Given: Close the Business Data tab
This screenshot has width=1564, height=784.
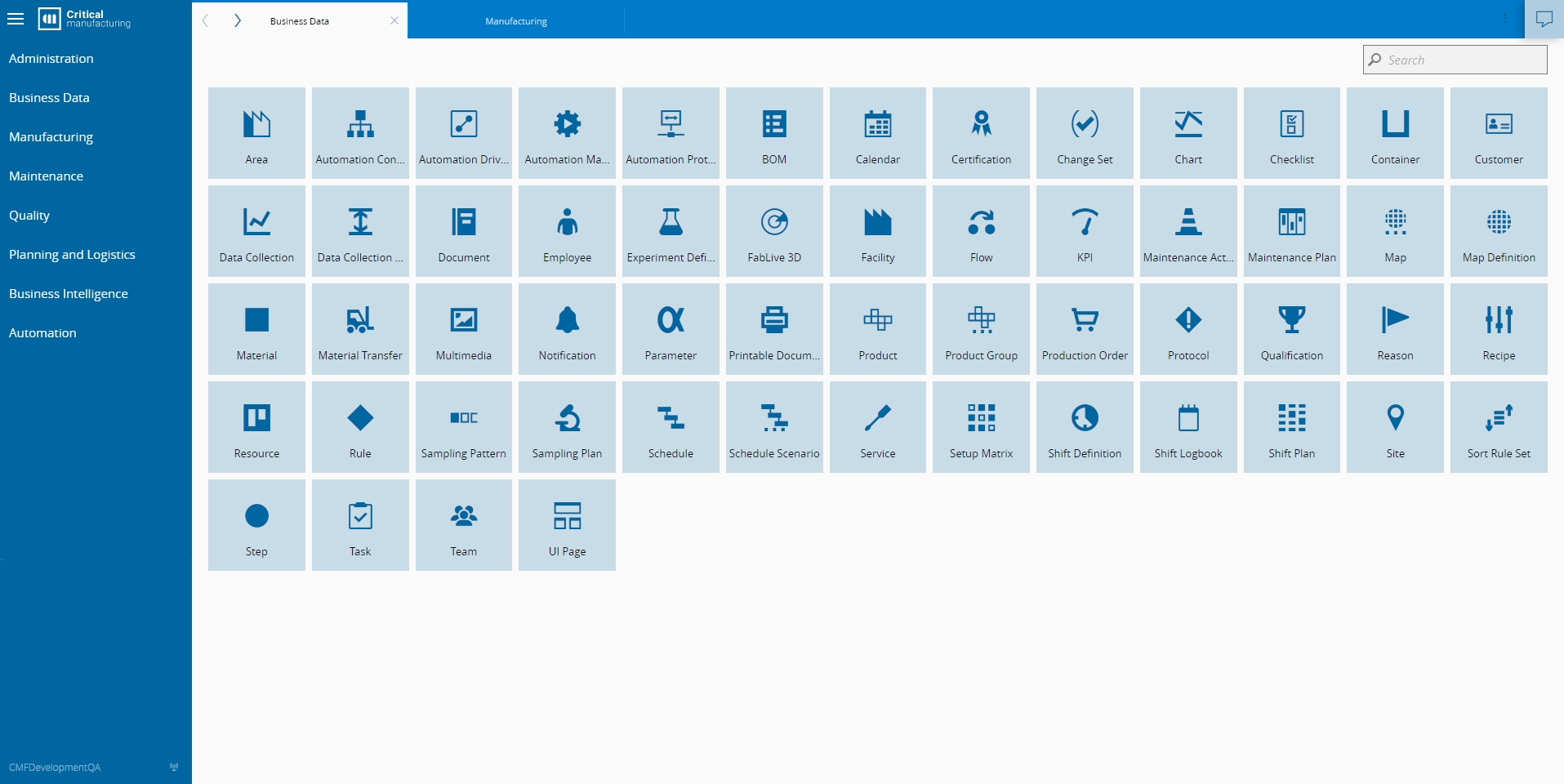Looking at the screenshot, I should (x=394, y=20).
